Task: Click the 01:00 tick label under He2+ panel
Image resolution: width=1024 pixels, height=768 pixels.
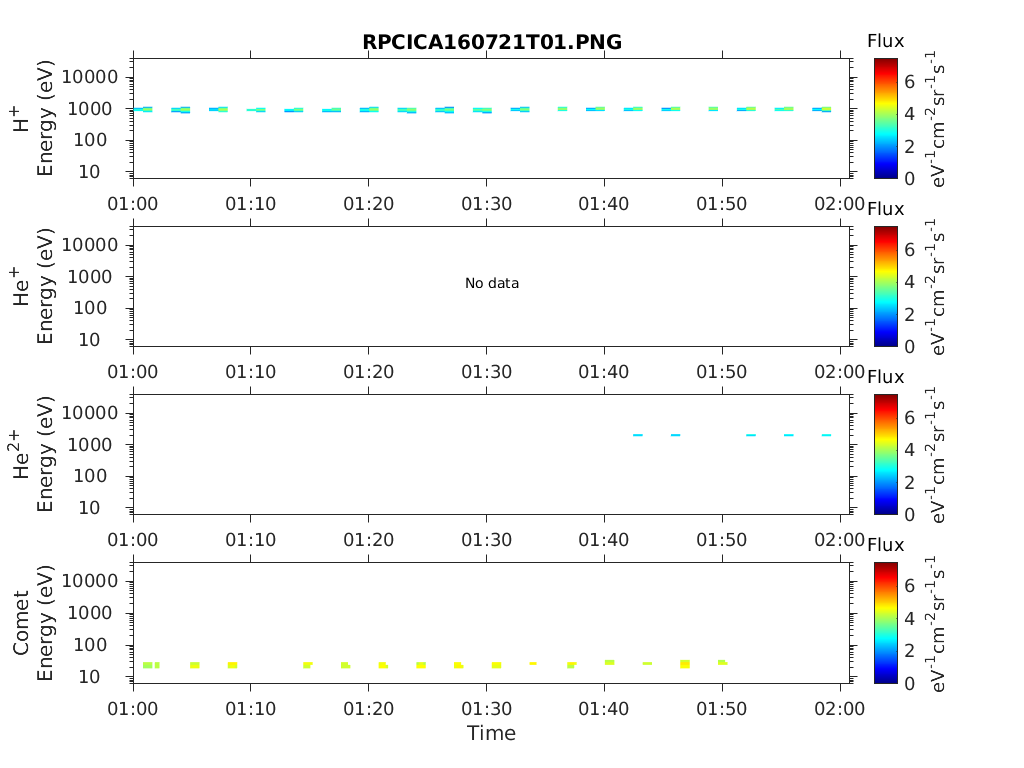Action: click(133, 540)
